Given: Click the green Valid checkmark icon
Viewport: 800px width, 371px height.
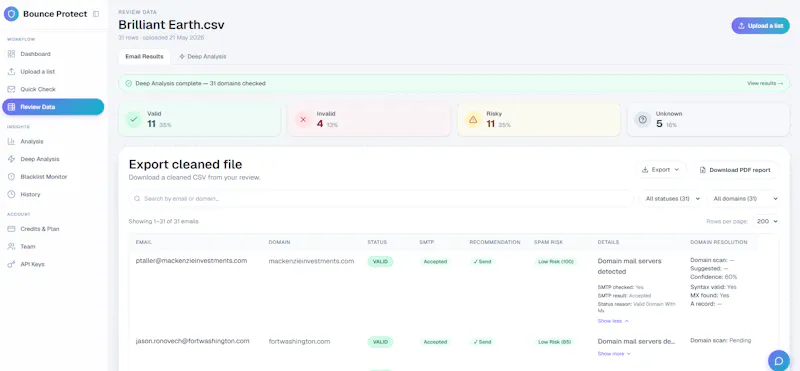Looking at the screenshot, I should 134,119.
